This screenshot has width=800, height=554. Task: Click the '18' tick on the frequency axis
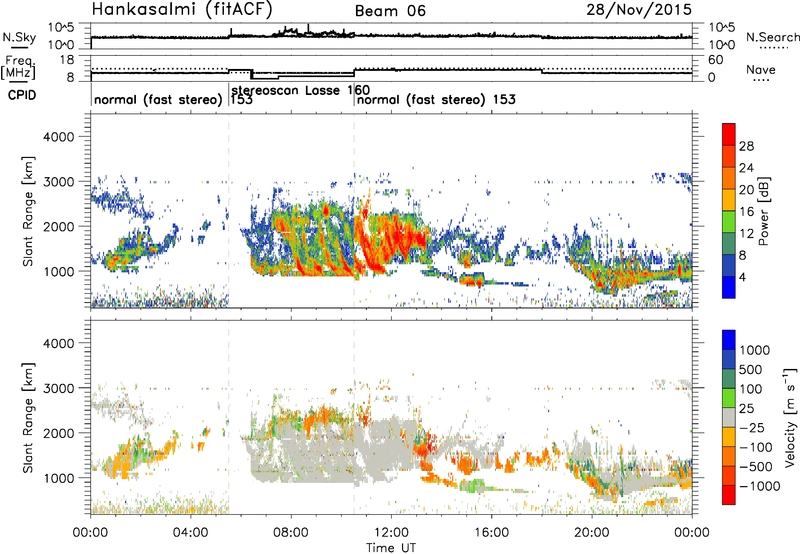[x=67, y=60]
